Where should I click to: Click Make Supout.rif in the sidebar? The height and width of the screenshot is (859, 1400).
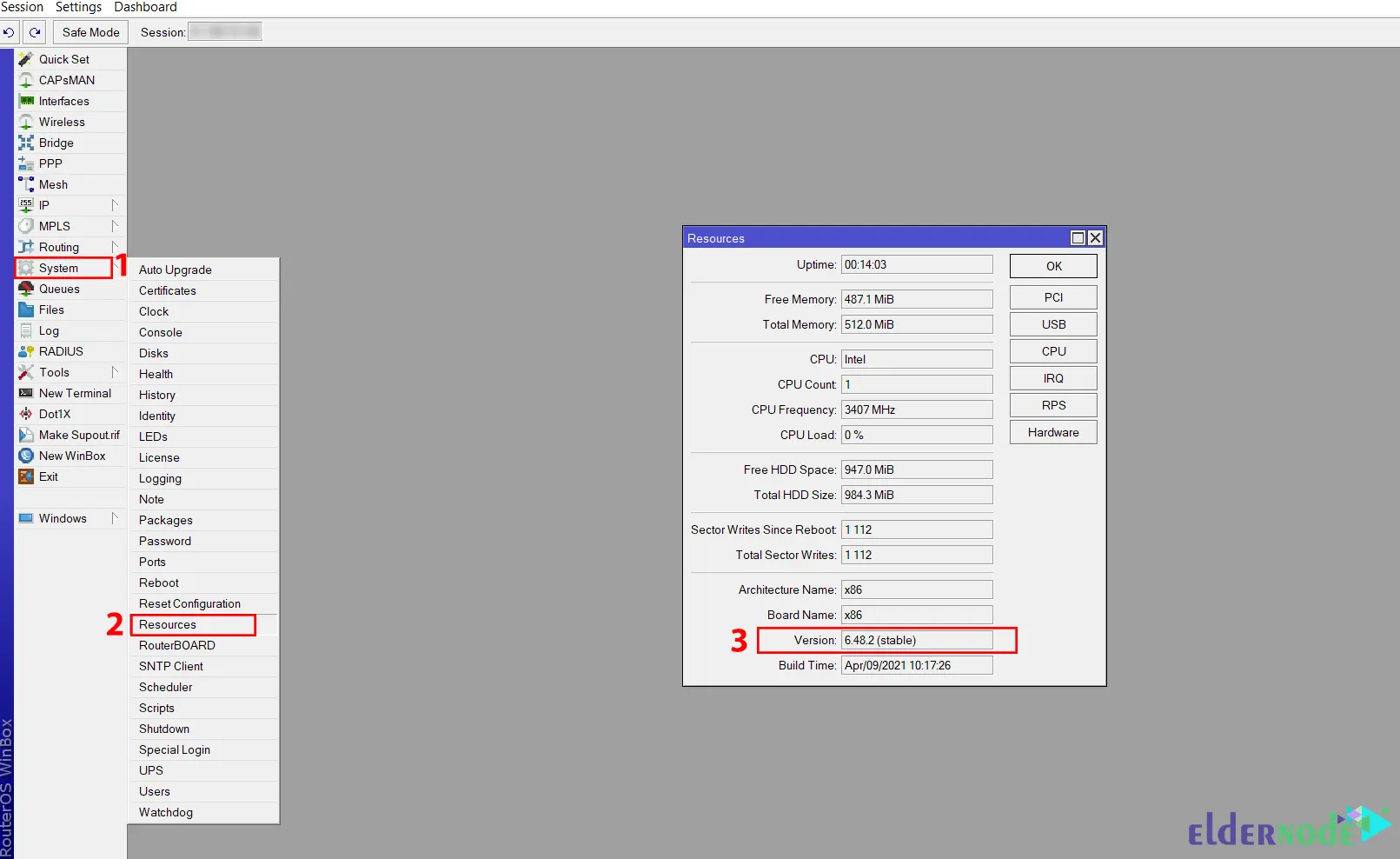pyautogui.click(x=78, y=435)
